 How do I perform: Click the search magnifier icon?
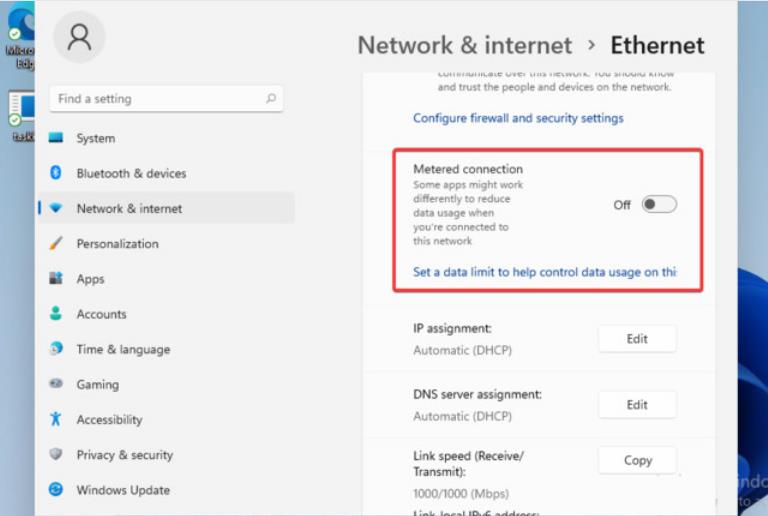[x=270, y=99]
